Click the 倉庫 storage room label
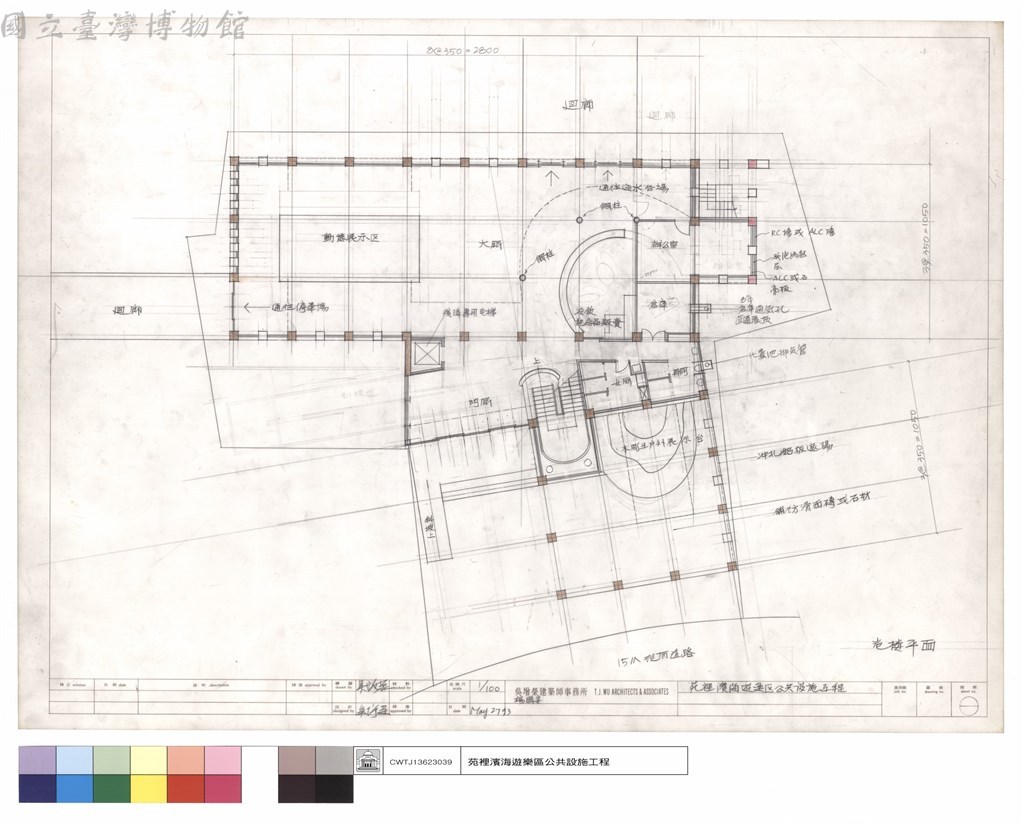This screenshot has width=1024, height=825. click(658, 304)
